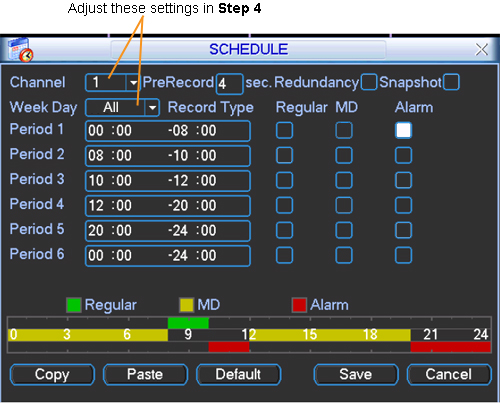This screenshot has width=500, height=403.
Task: Click the timeline at the 9 hour marker
Action: [x=188, y=334]
